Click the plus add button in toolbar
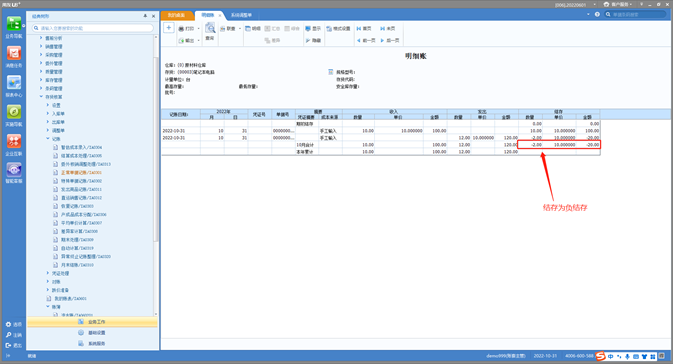The image size is (673, 364). [169, 28]
